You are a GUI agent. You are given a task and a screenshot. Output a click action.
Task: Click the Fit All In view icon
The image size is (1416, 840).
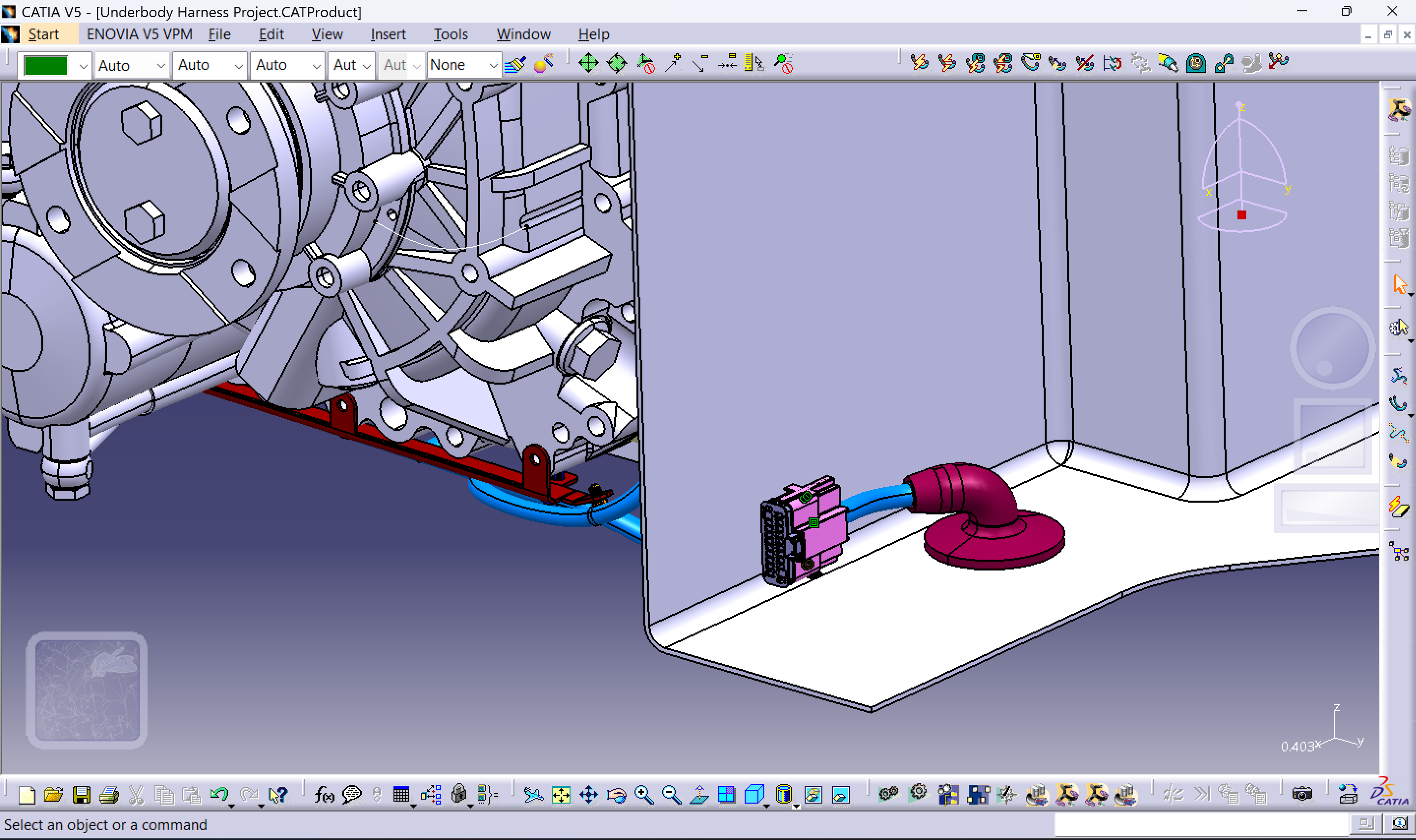[561, 795]
